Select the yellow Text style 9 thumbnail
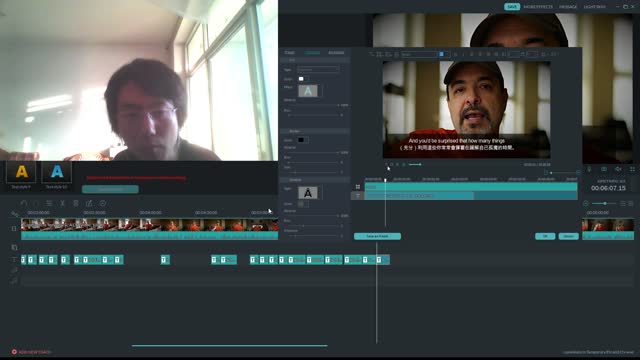640x360 pixels. 21,172
